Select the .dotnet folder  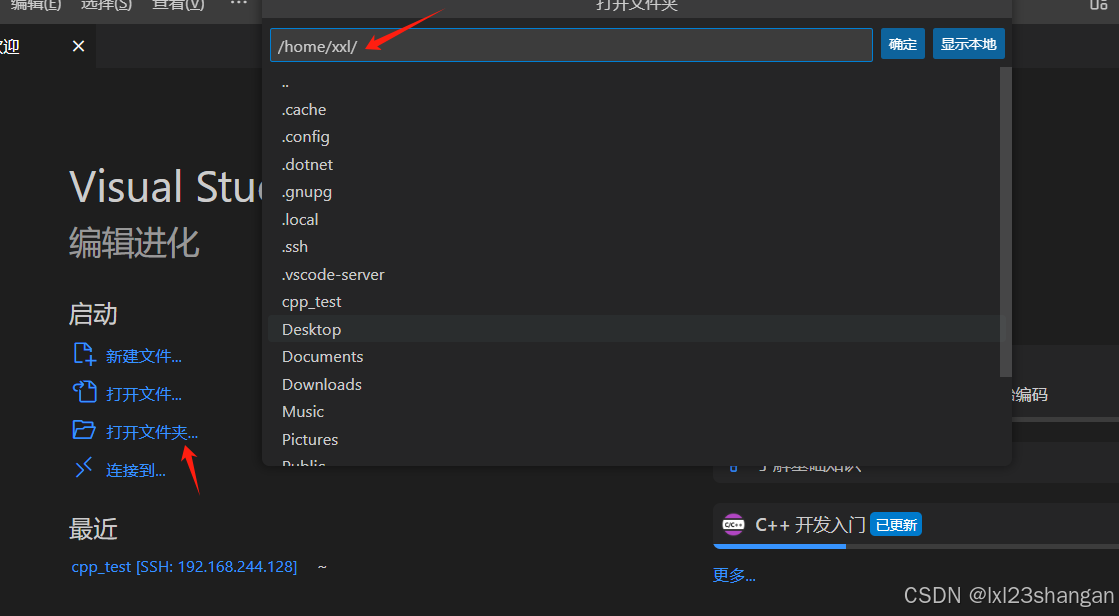633,164
